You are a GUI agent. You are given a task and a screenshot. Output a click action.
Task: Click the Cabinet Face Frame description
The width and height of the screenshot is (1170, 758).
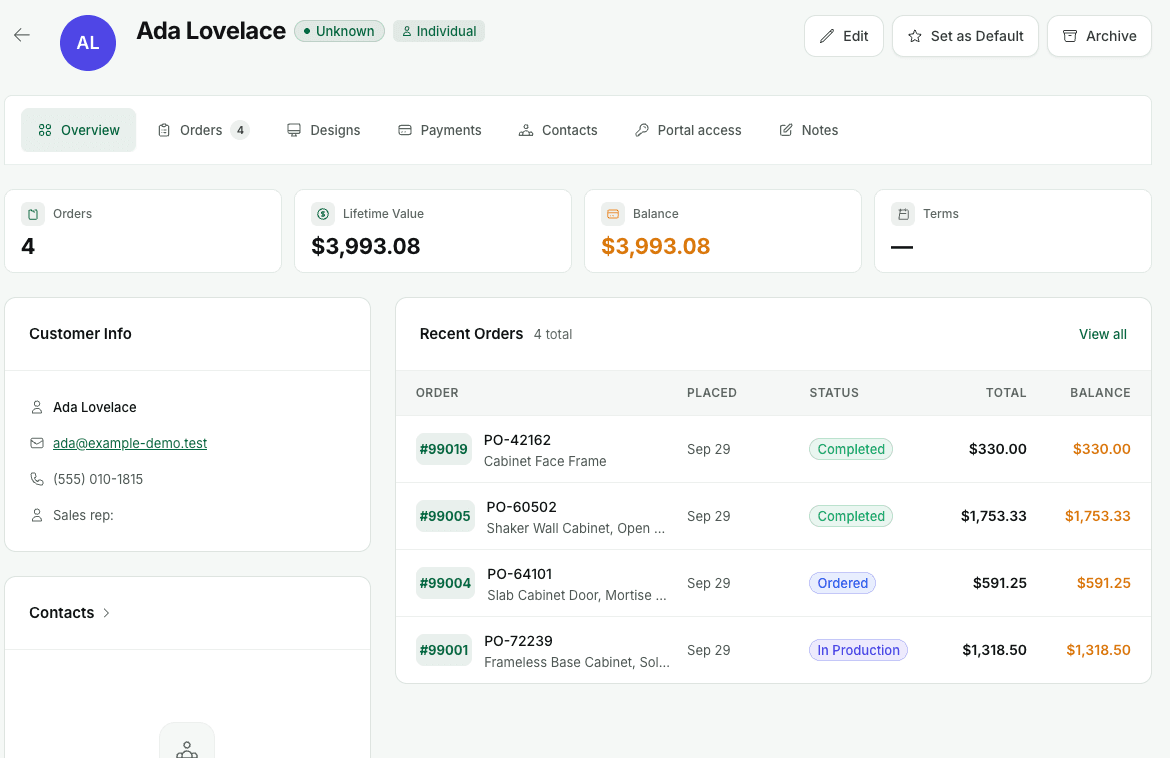545,461
